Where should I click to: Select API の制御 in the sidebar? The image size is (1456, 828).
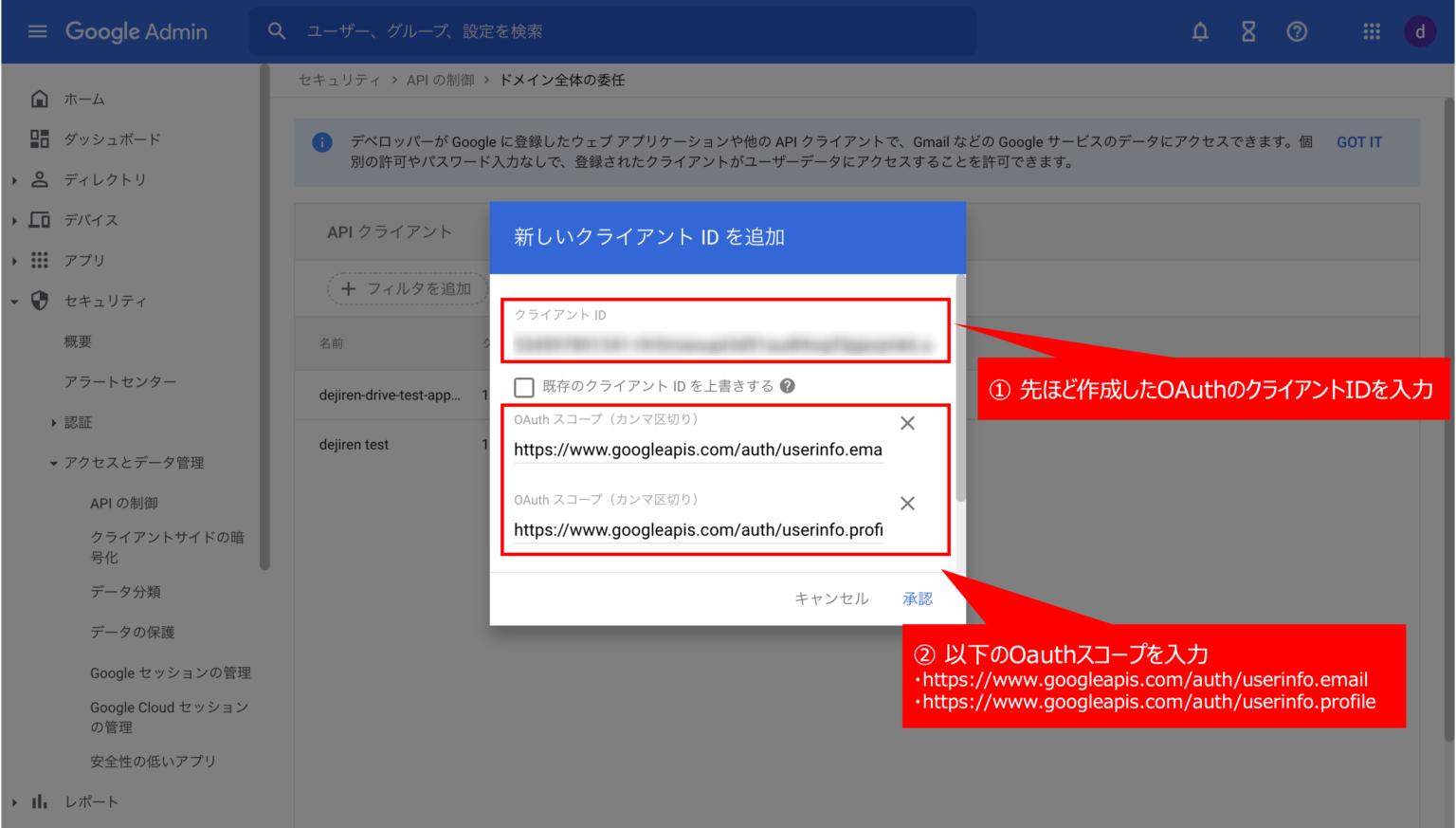point(124,503)
